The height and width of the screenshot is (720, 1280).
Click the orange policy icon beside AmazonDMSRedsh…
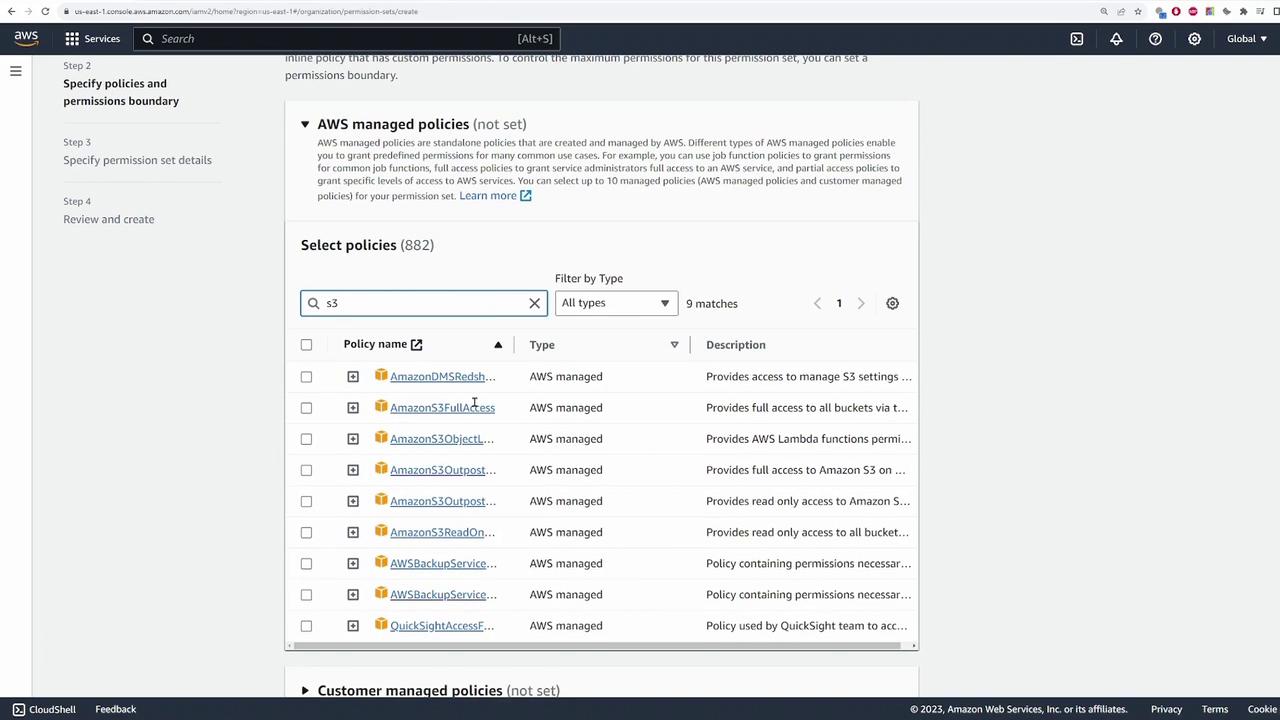(x=381, y=375)
